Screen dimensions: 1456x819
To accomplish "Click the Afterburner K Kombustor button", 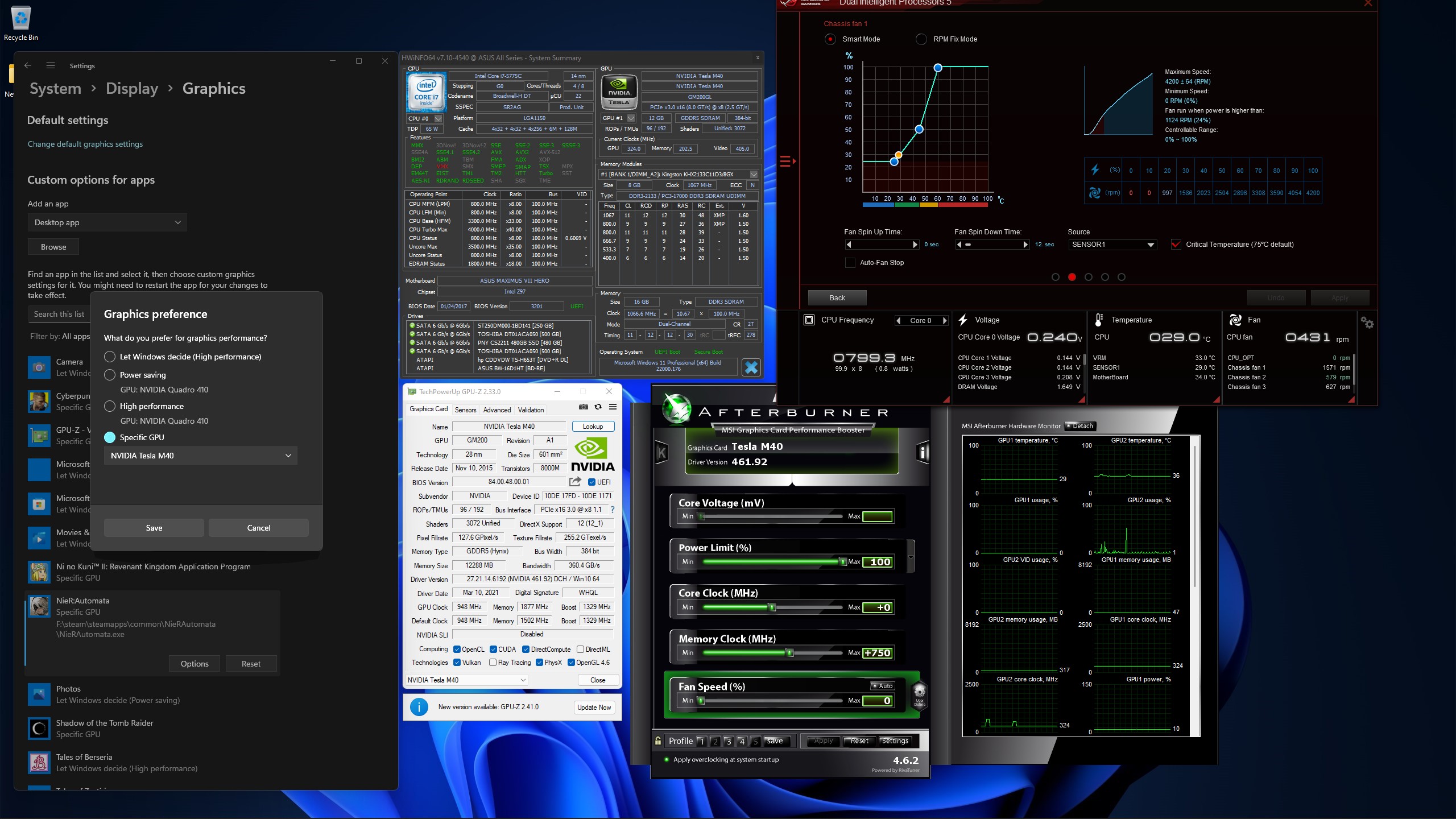I will coord(661,453).
